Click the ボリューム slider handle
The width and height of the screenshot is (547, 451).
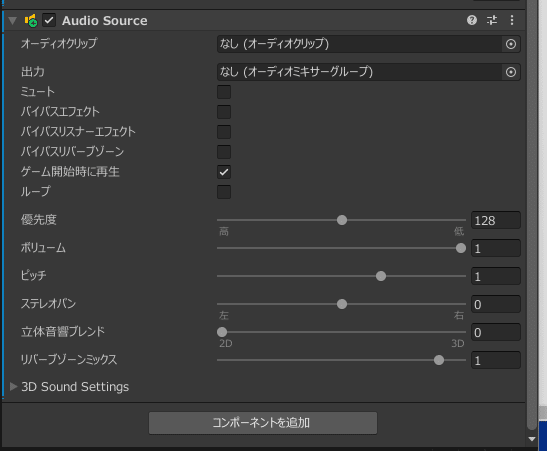460,248
